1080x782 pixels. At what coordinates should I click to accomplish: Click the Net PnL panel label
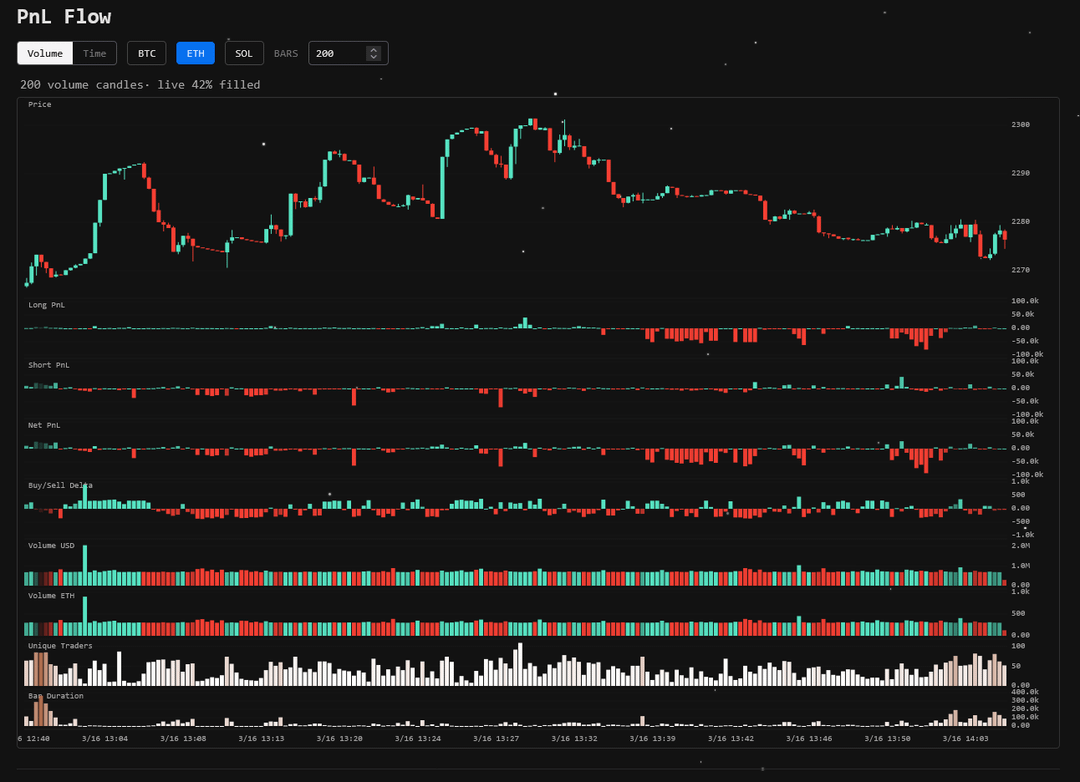[44, 425]
